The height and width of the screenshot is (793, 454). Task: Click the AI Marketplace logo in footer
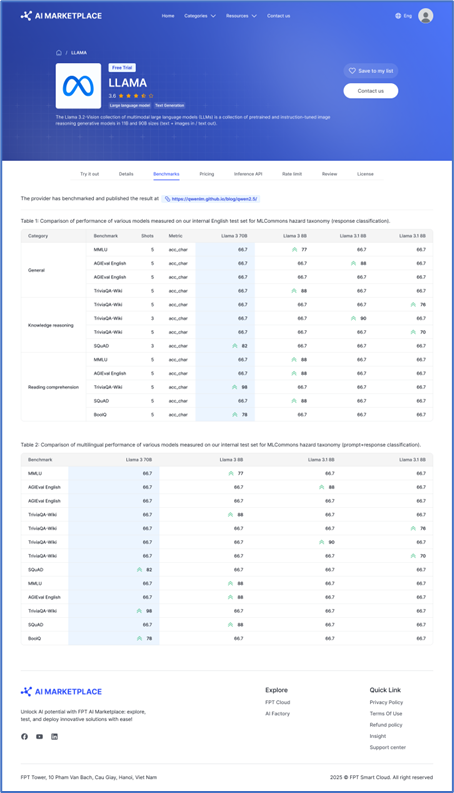click(61, 691)
